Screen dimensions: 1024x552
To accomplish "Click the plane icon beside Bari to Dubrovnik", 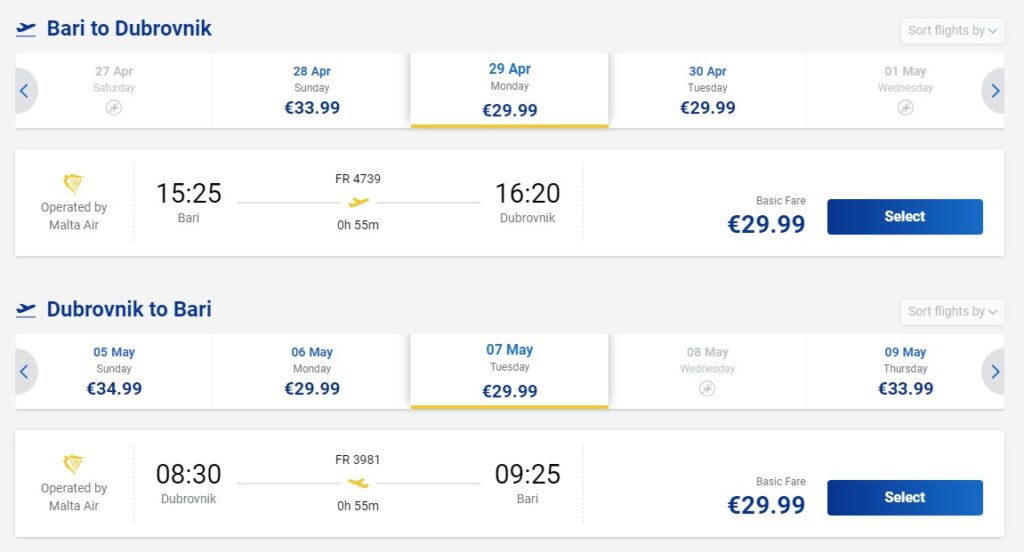I will [26, 29].
